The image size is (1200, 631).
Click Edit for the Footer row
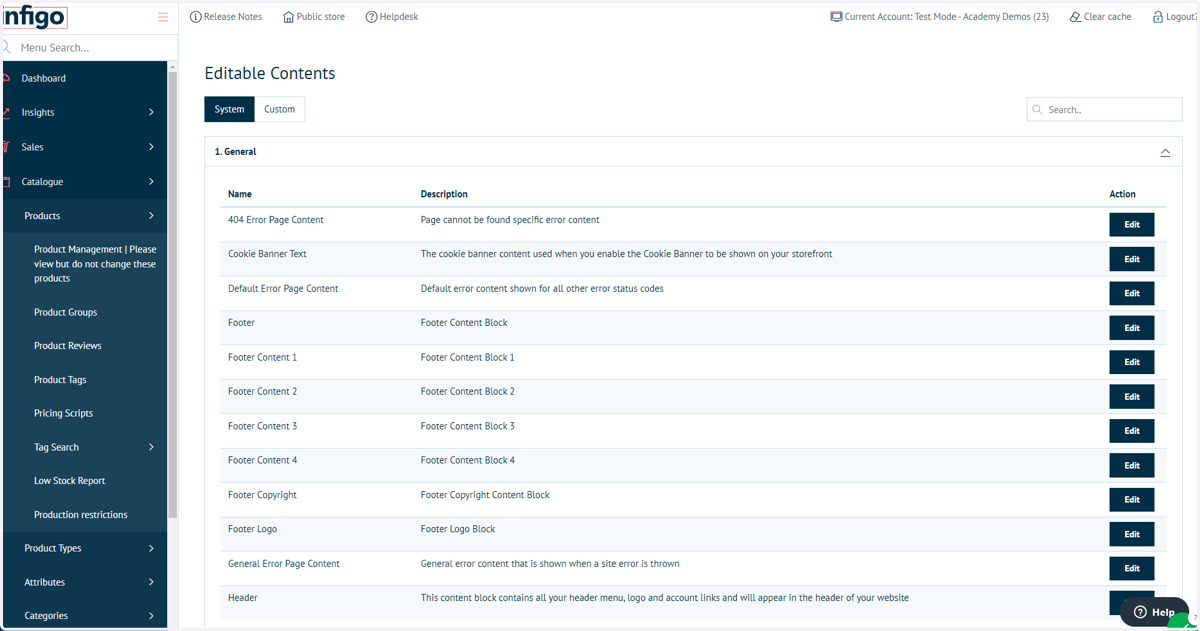pos(1132,328)
